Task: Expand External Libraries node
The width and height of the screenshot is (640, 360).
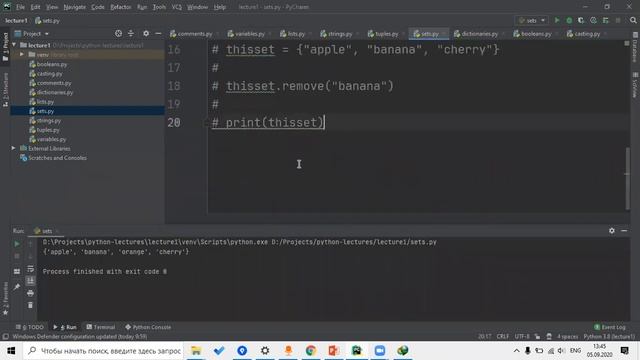Action: point(14,148)
